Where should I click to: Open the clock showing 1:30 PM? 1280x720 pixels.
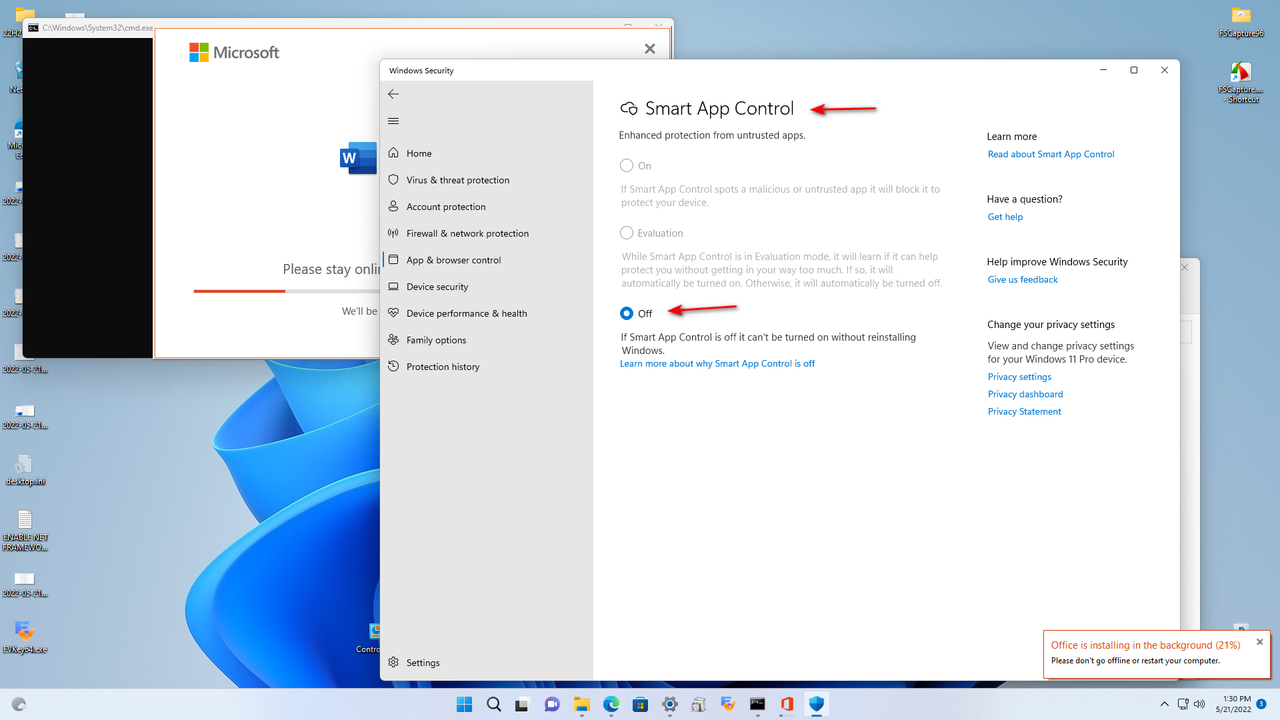point(1236,704)
